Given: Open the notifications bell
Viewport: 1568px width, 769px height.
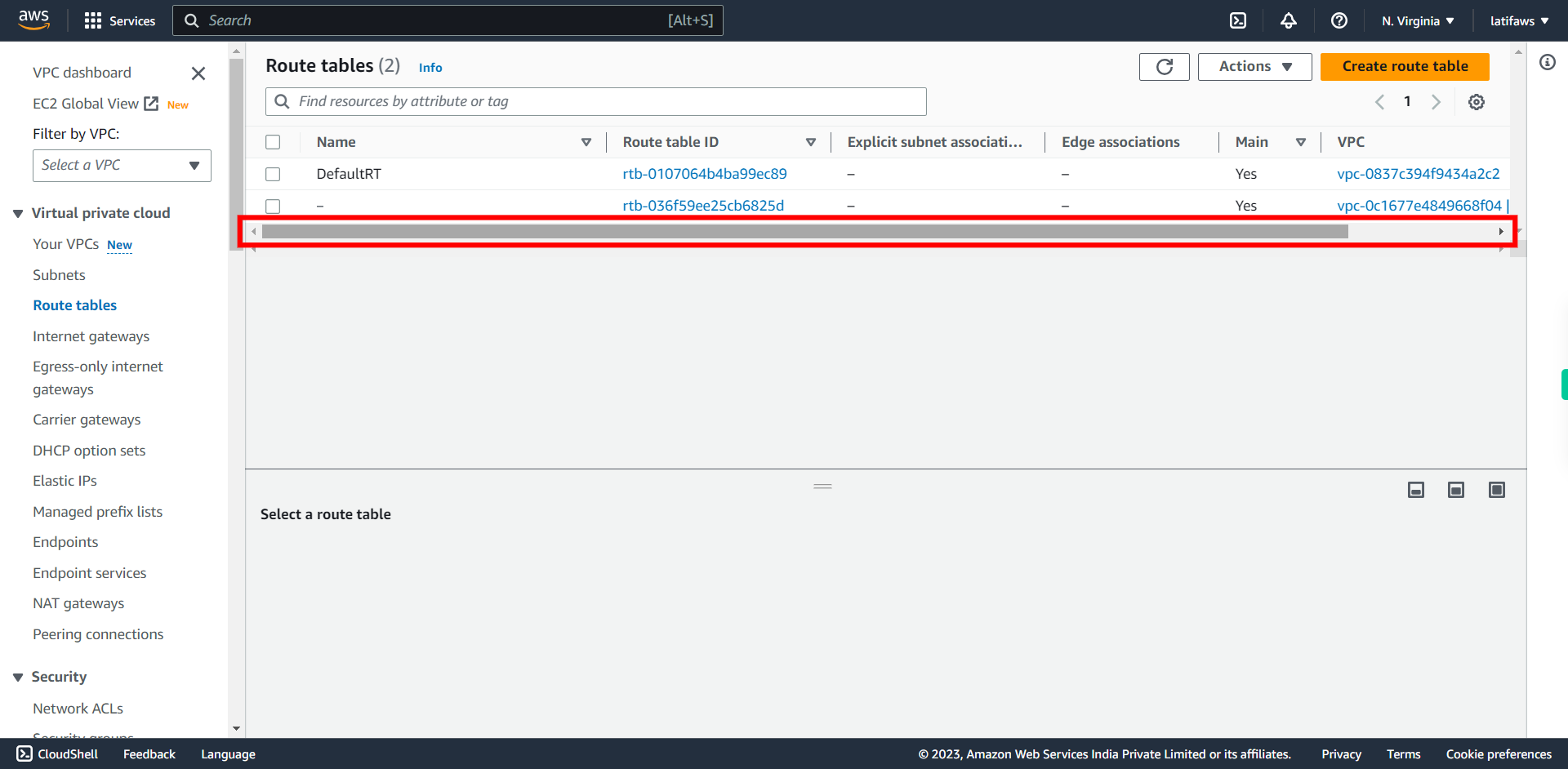Looking at the screenshot, I should [x=1289, y=20].
